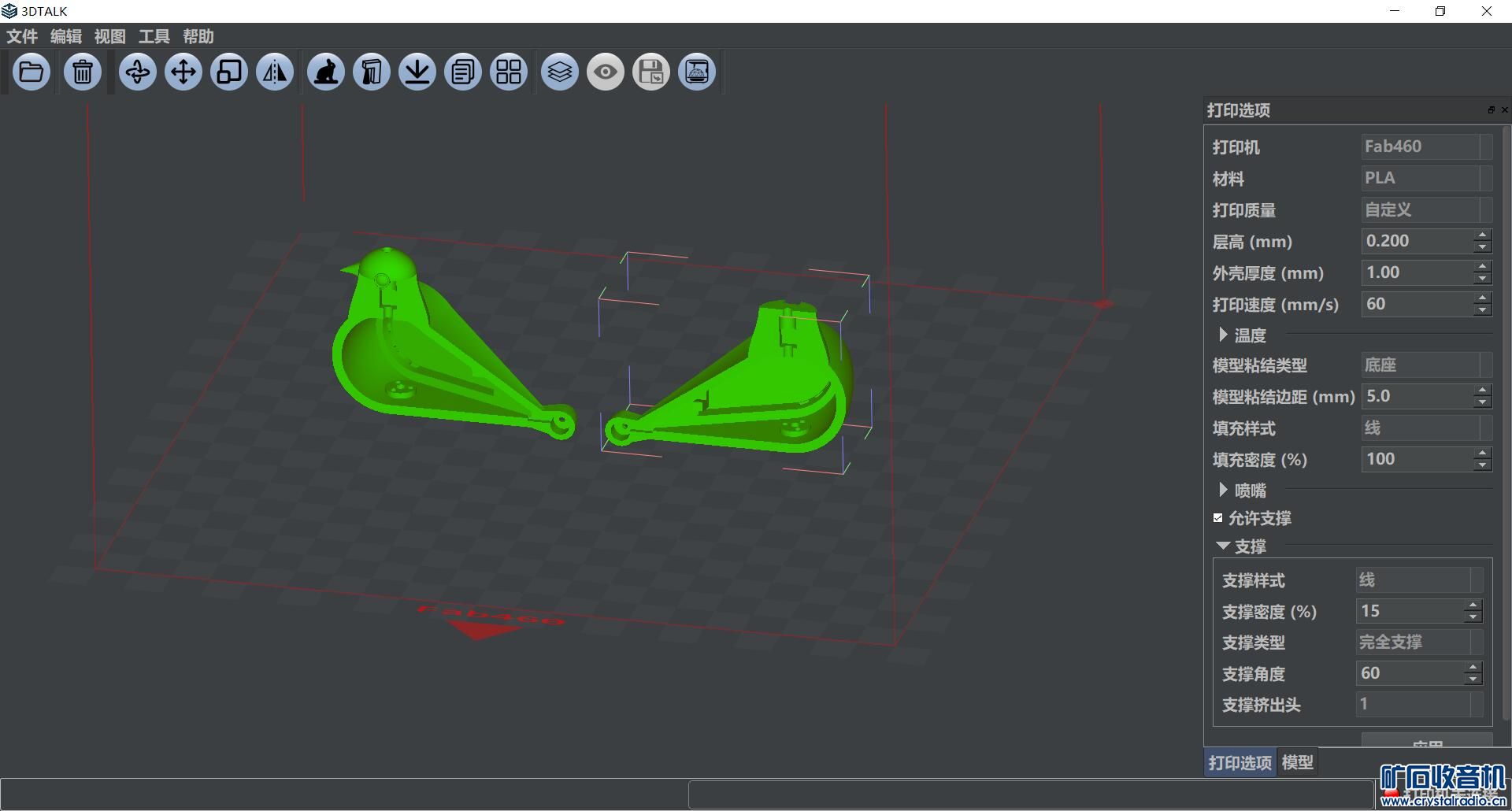Click the four-square grid arrange icon
The image size is (1512, 811).
tap(509, 72)
